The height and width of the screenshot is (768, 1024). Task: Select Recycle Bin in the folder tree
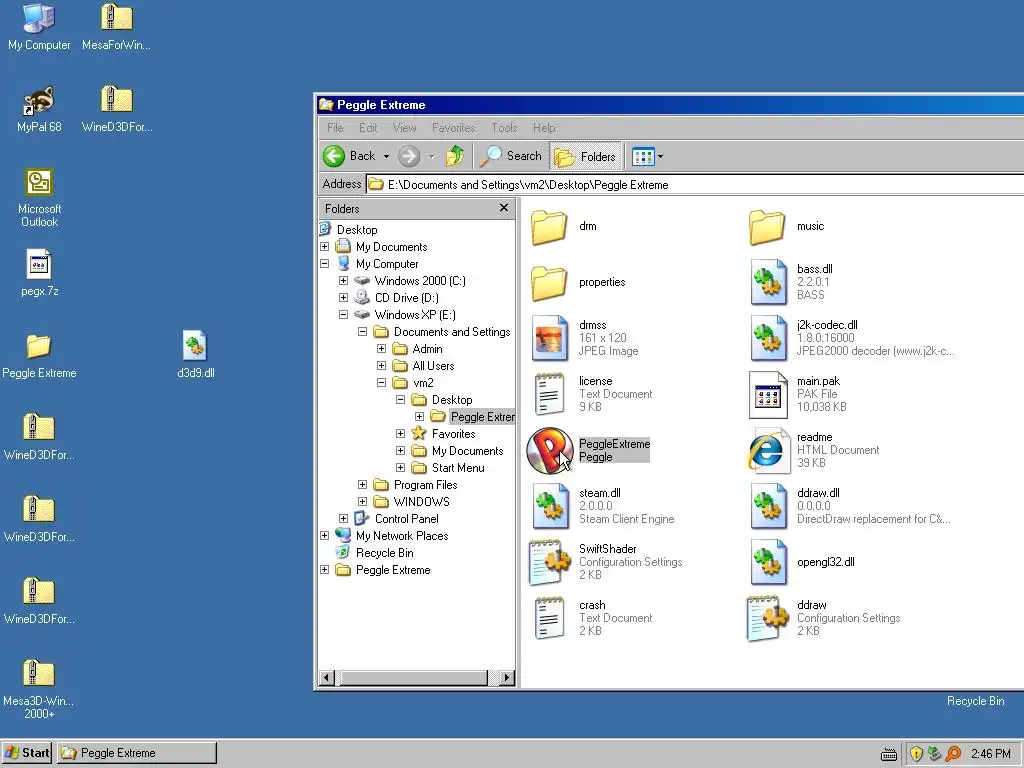tap(384, 552)
